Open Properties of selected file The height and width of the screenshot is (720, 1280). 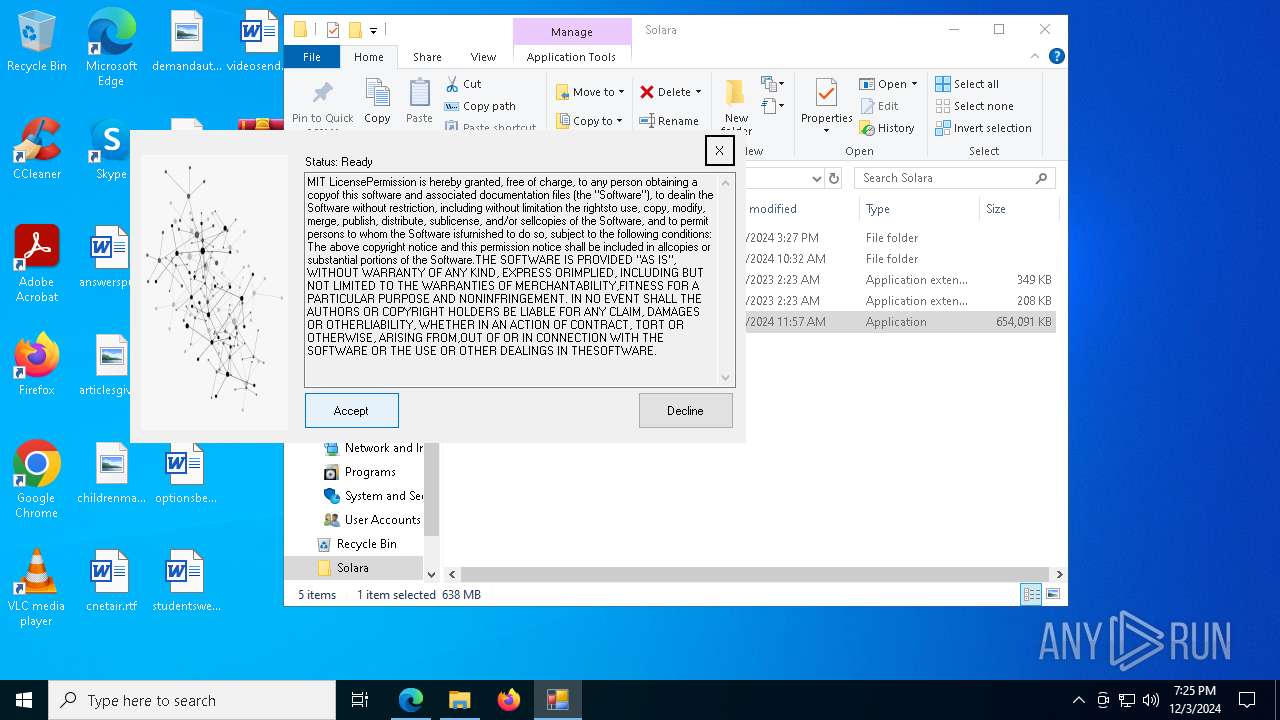pos(826,104)
